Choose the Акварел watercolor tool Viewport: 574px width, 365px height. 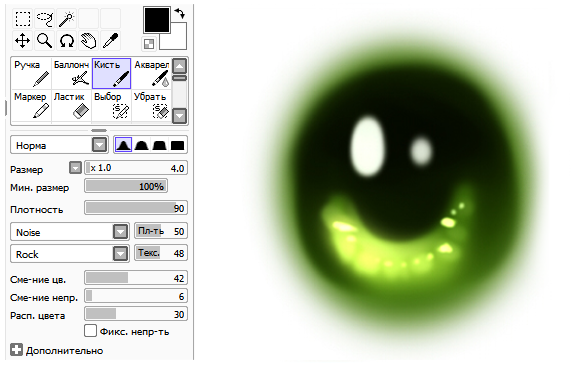click(151, 73)
